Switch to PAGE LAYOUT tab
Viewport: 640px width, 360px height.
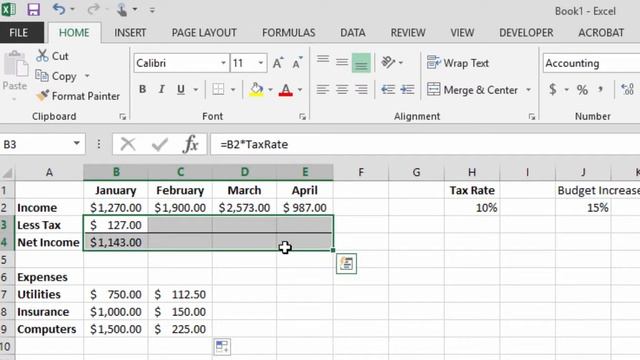204,33
